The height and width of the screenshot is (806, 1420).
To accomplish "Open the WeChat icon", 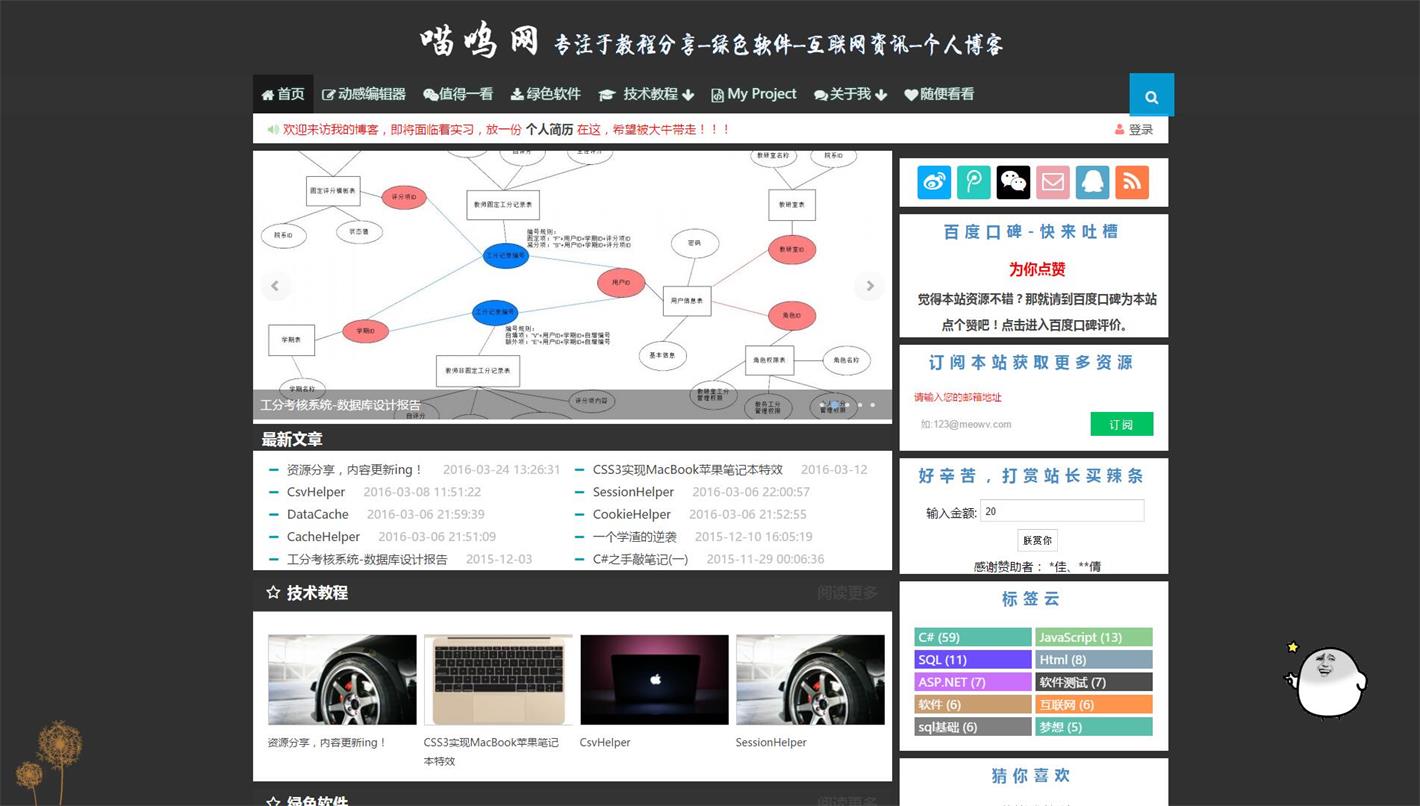I will pyautogui.click(x=1013, y=182).
